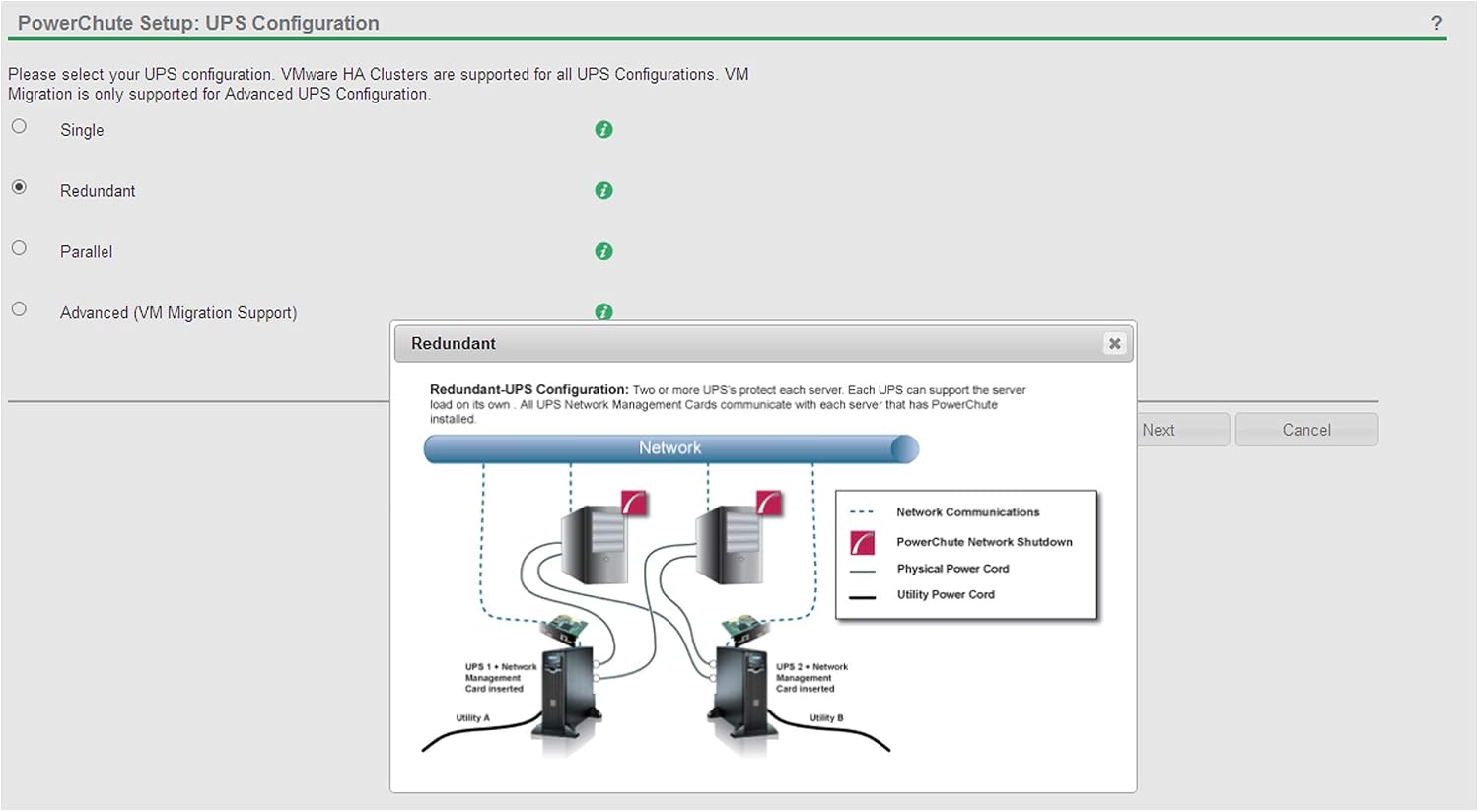Click the Advanced (VM Migration Support) label

pyautogui.click(x=178, y=313)
